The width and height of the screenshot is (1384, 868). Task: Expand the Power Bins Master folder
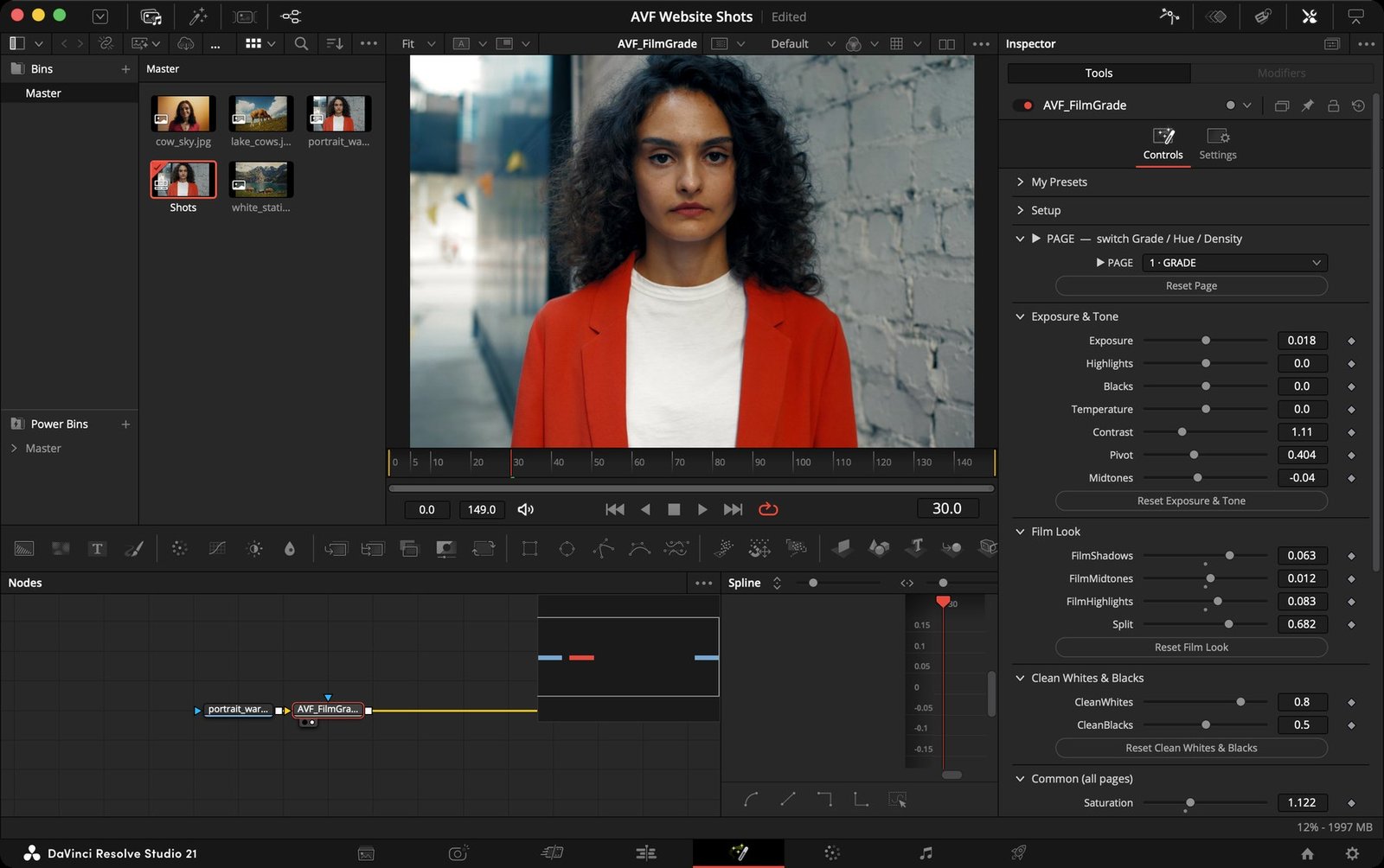coord(14,448)
